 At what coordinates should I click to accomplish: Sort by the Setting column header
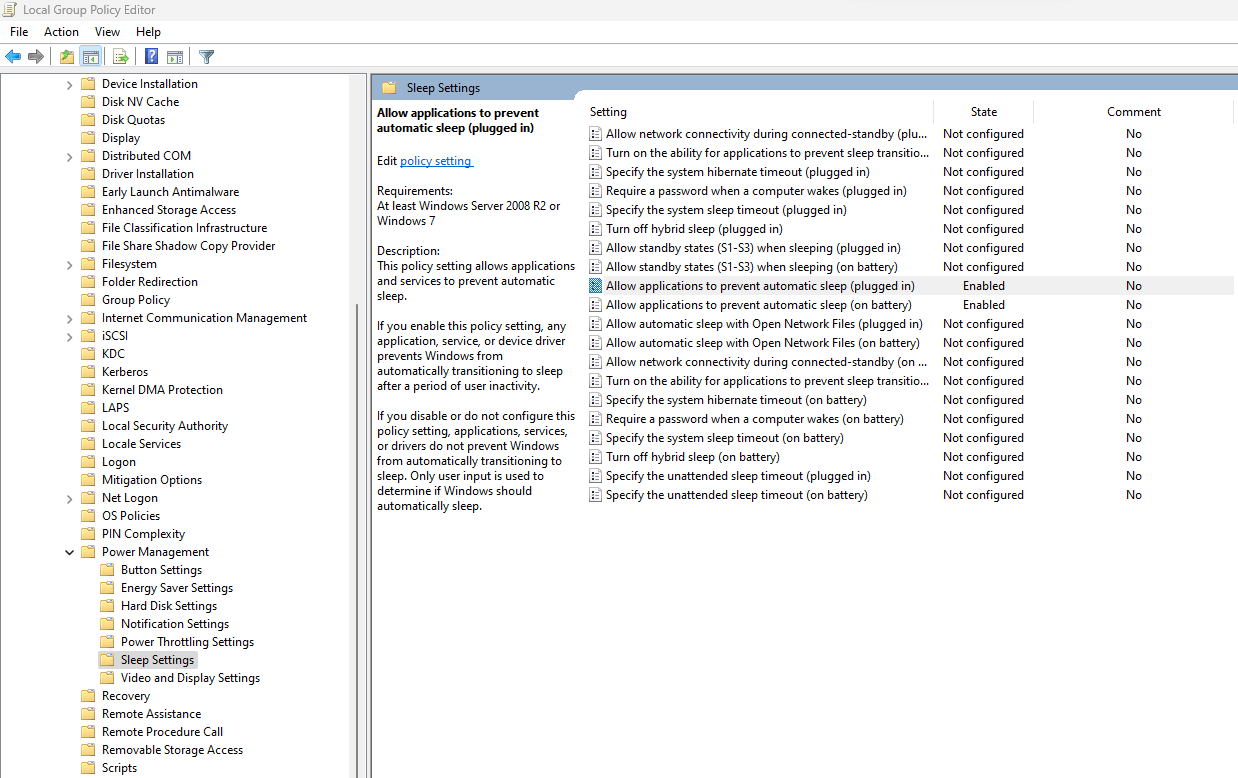click(760, 112)
